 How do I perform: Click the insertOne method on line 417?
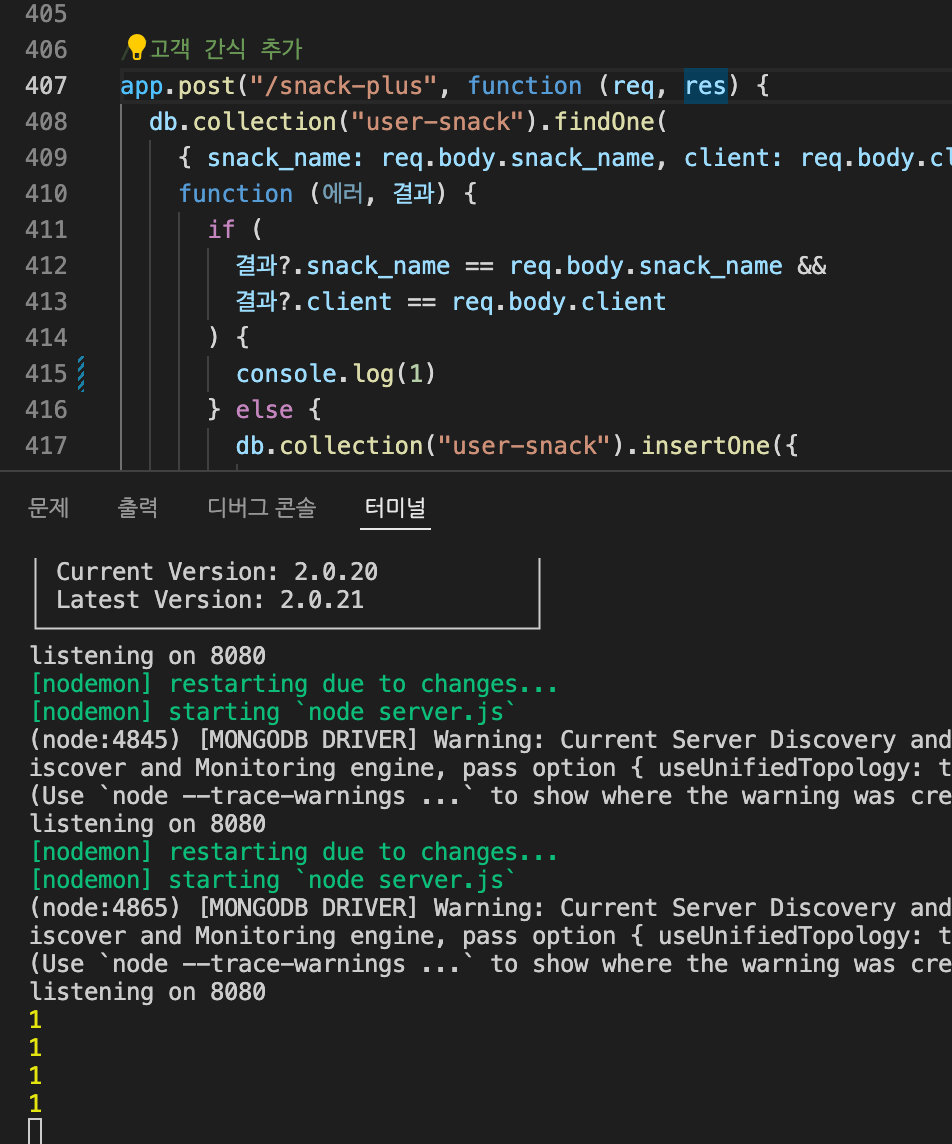pos(705,445)
